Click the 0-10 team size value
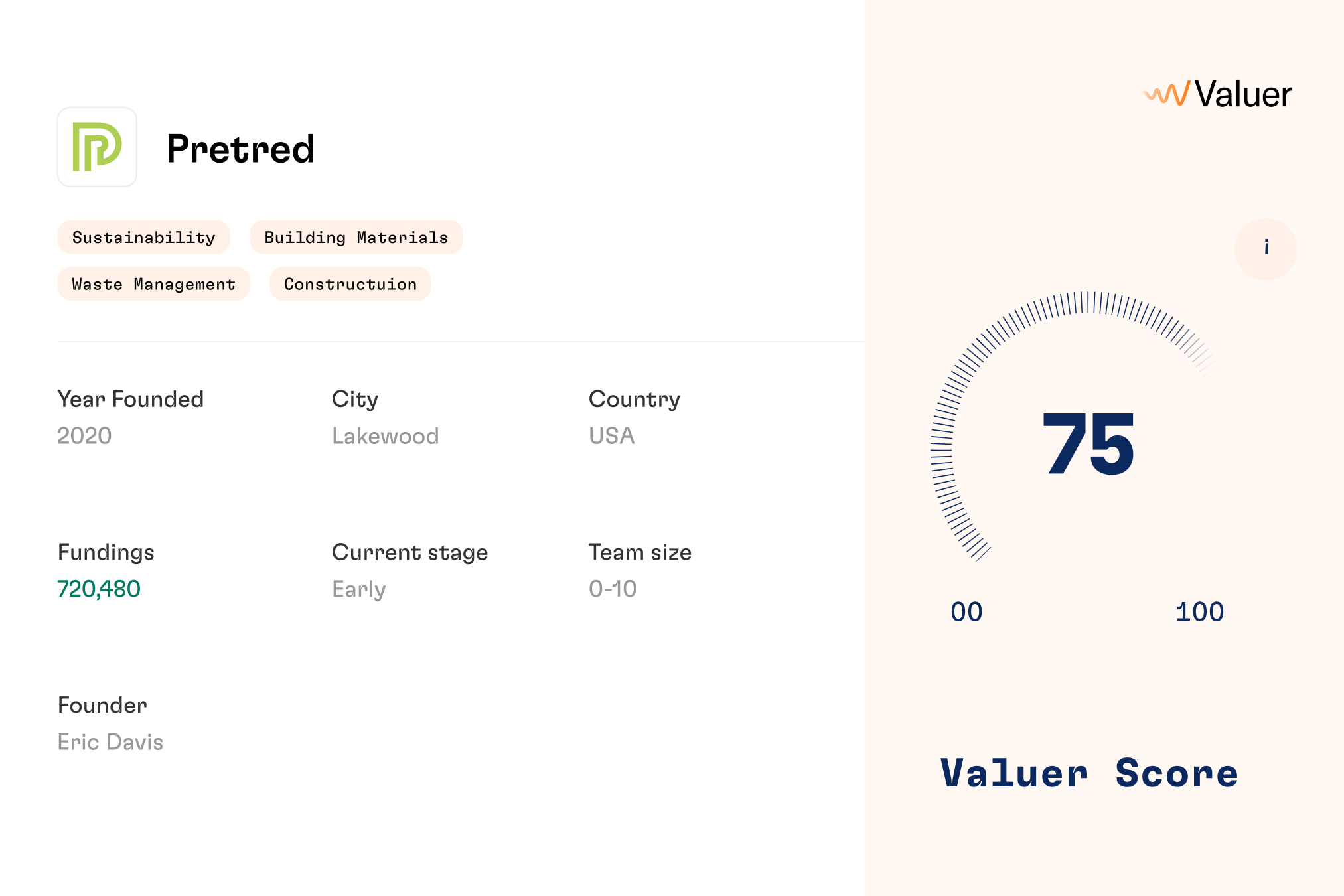The width and height of the screenshot is (1344, 896). pos(613,589)
